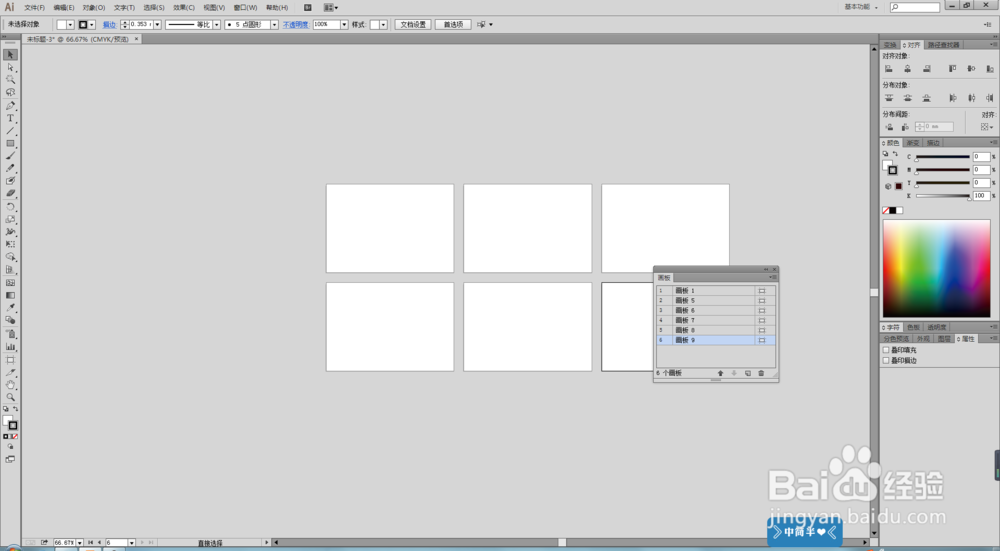Open the 等比 width profile dropdown
This screenshot has width=1000, height=551.
pyautogui.click(x=216, y=24)
